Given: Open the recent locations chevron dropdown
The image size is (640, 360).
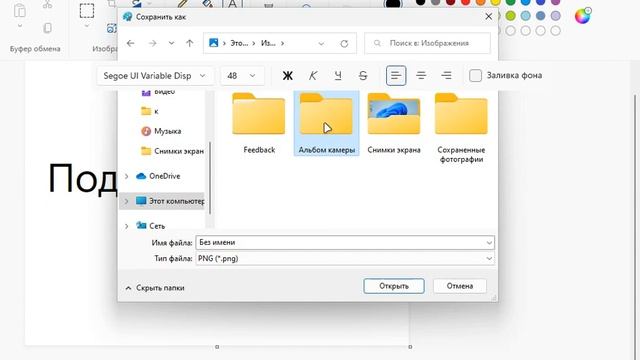Looking at the screenshot, I should coord(171,43).
